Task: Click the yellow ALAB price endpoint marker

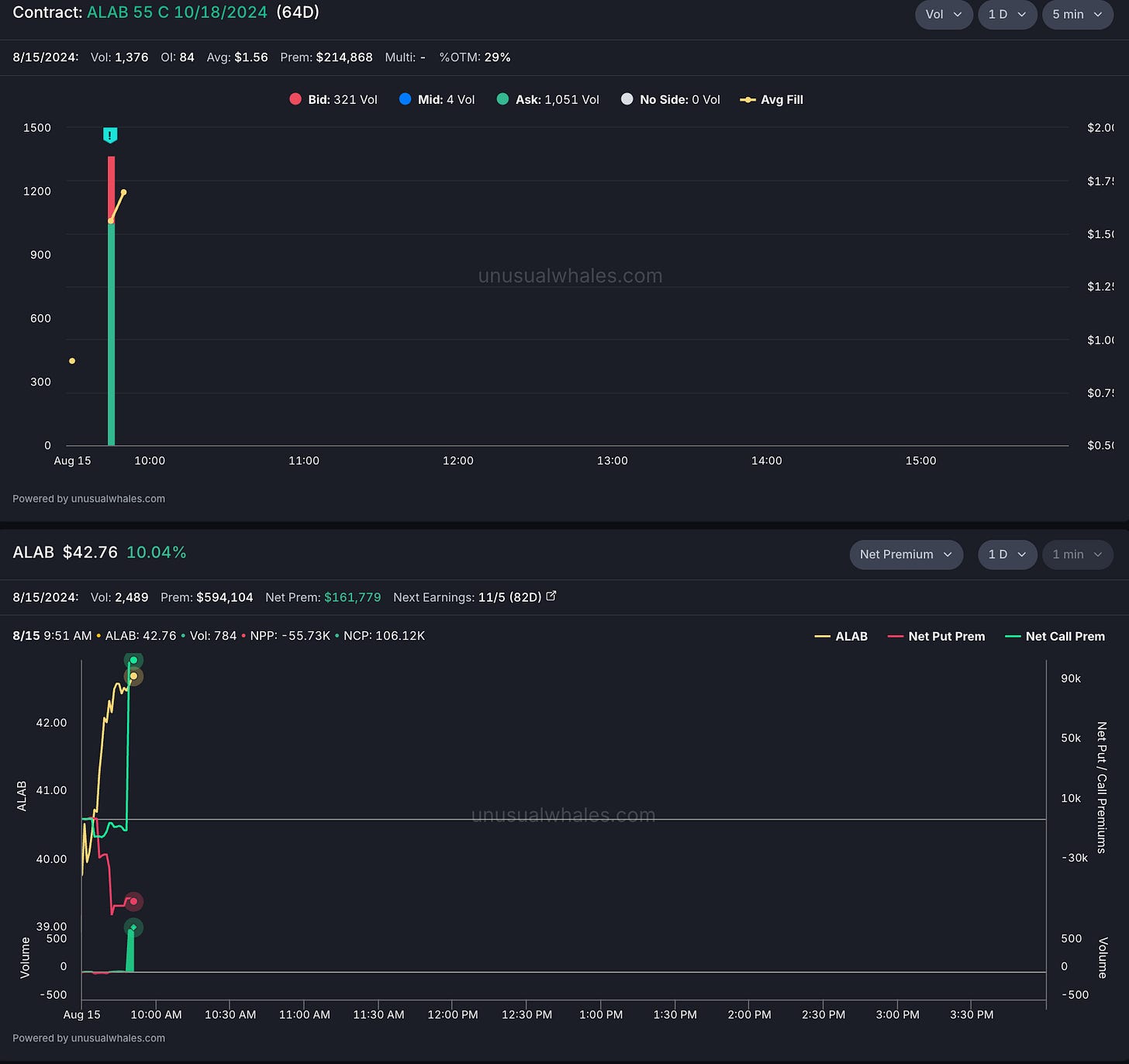Action: pyautogui.click(x=133, y=676)
